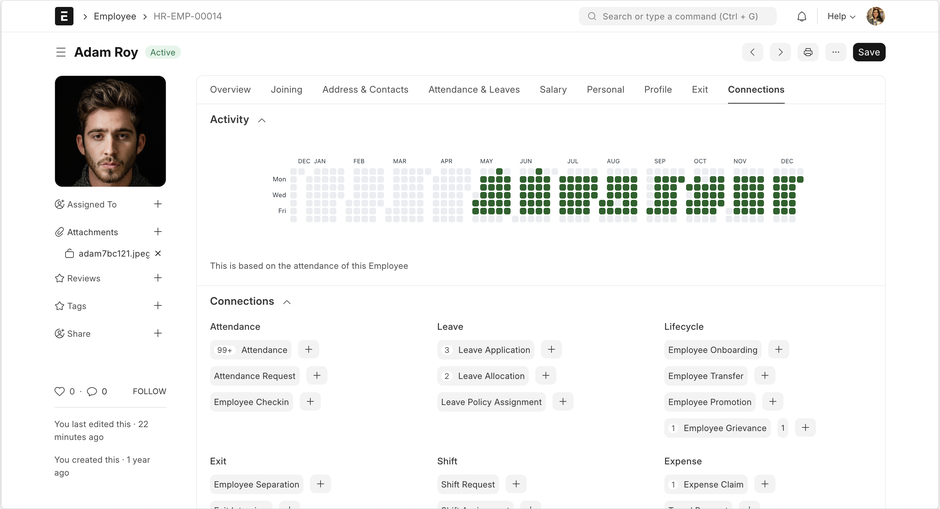Open the app home logo icon
940x509 pixels.
point(64,16)
